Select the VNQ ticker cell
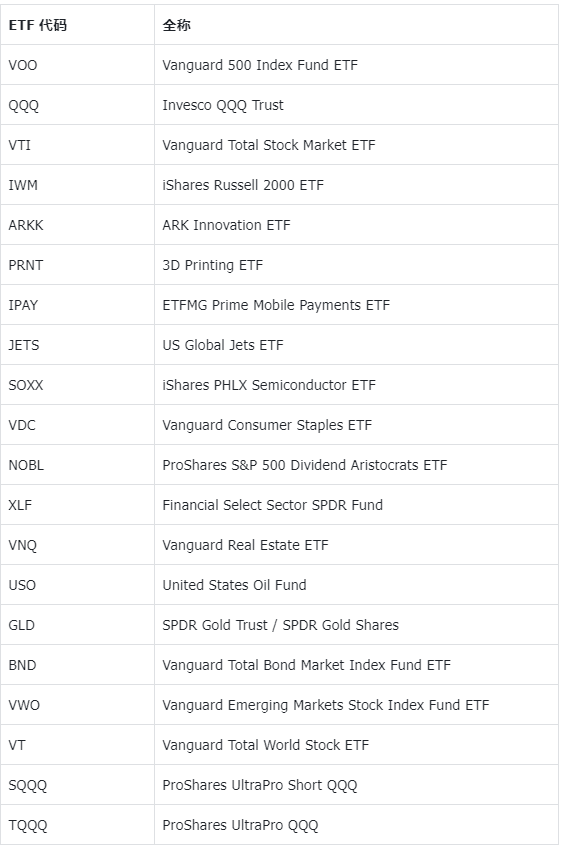The height and width of the screenshot is (853, 563). pos(77,545)
